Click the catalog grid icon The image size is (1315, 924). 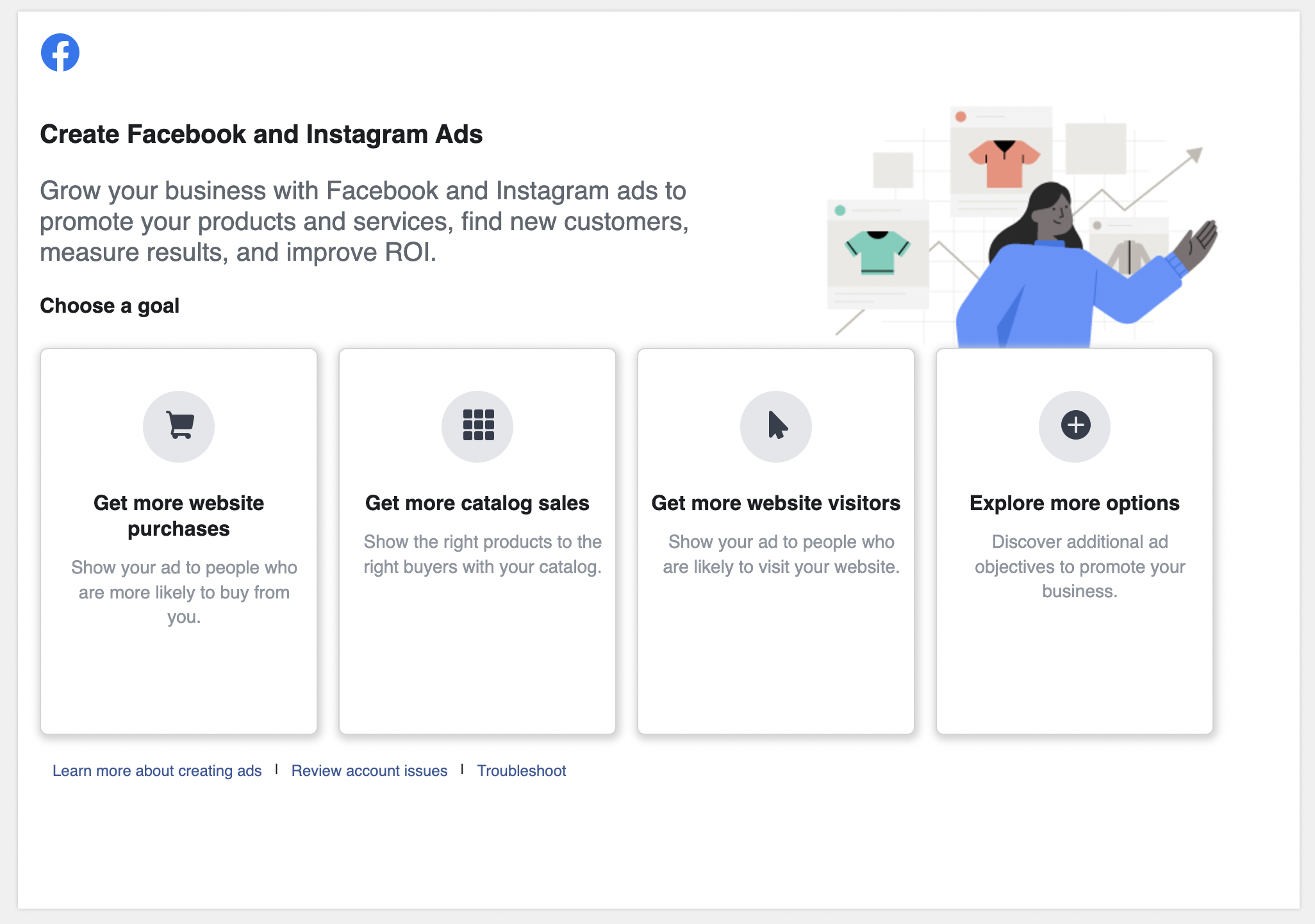[x=477, y=426]
